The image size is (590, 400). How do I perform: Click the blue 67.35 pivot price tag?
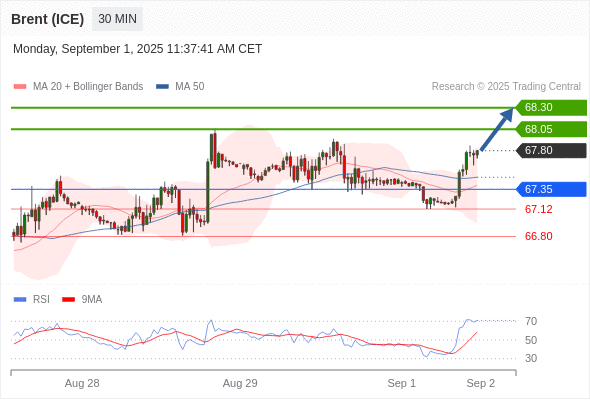click(x=551, y=189)
